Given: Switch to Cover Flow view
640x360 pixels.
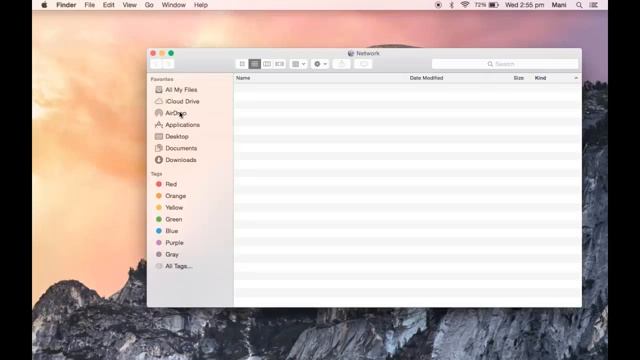Looking at the screenshot, I should (280, 64).
